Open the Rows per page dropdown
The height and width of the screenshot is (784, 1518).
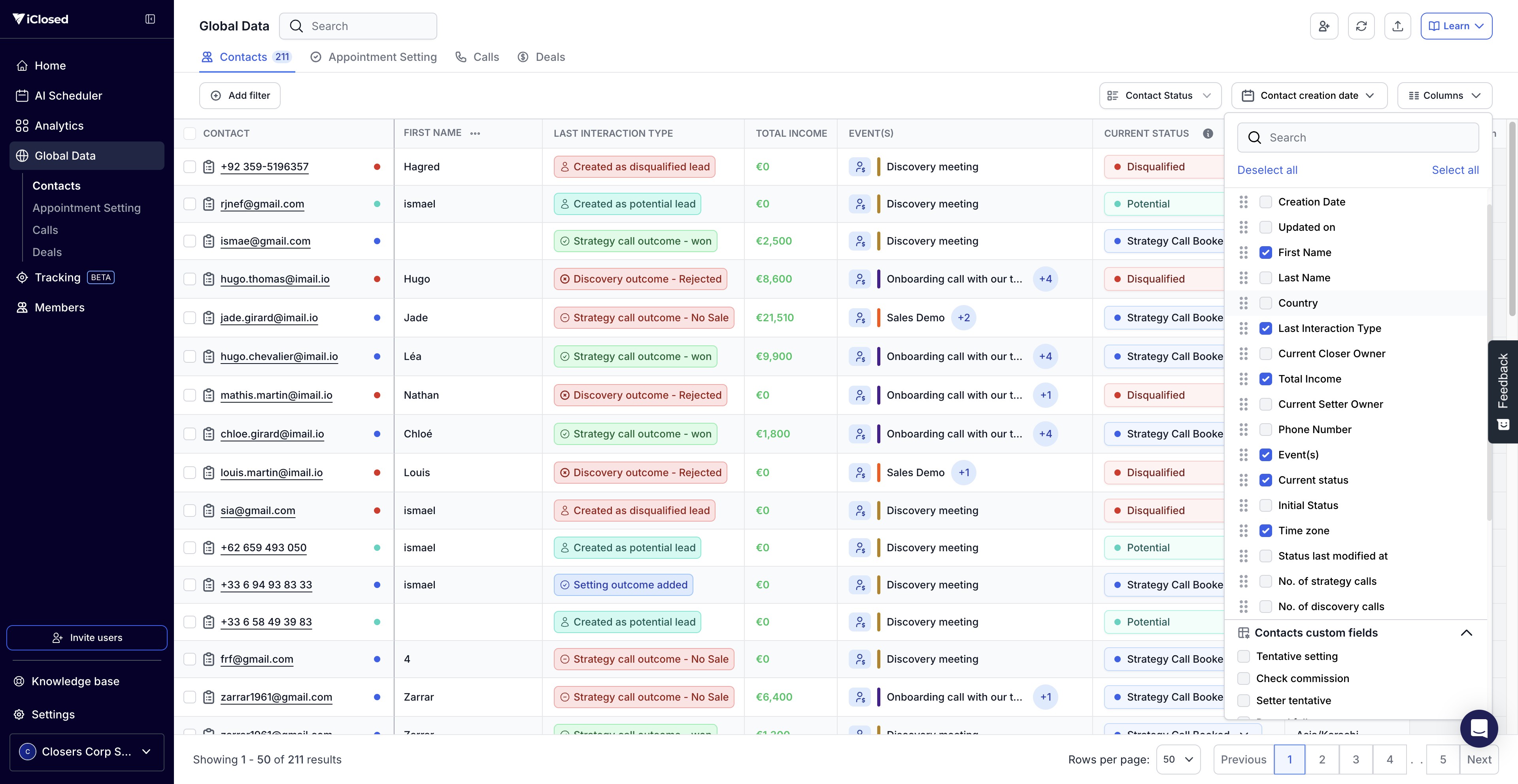coord(1178,759)
